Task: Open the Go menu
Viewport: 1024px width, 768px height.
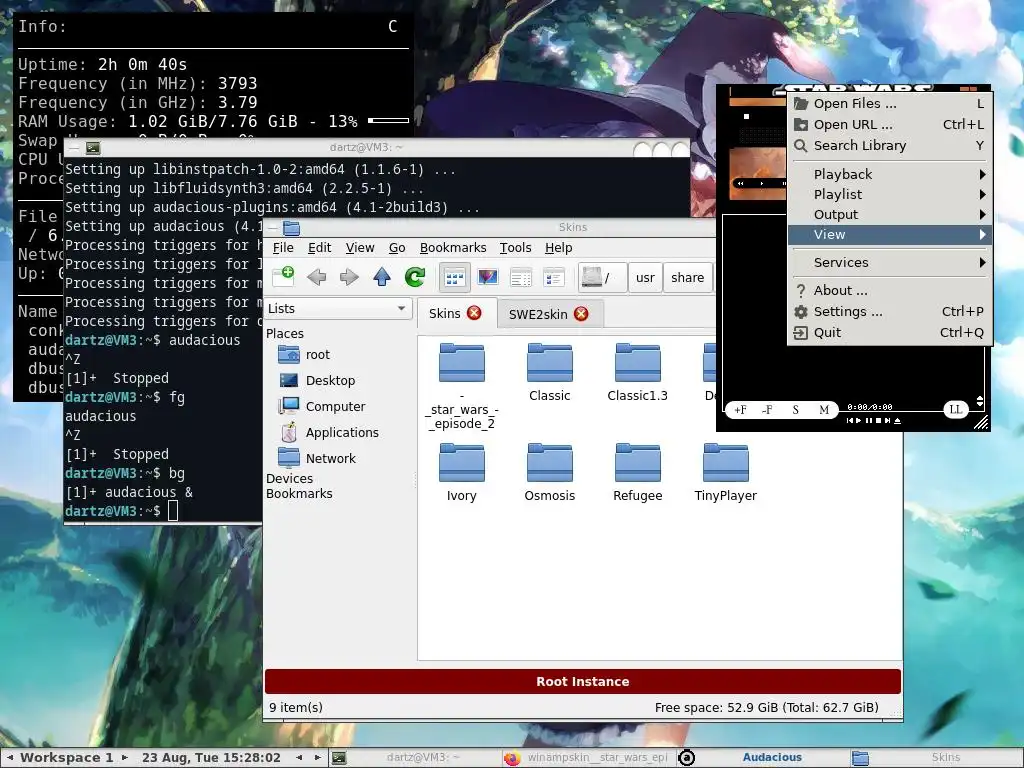Action: (x=397, y=248)
